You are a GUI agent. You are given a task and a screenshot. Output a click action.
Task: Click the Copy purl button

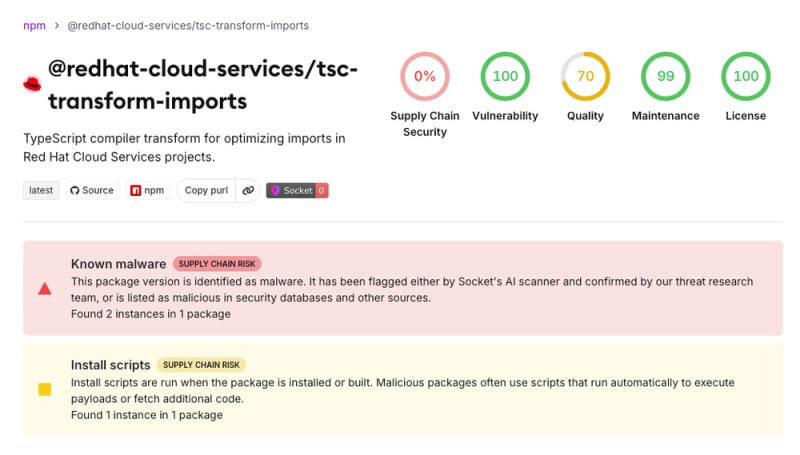tap(206, 190)
